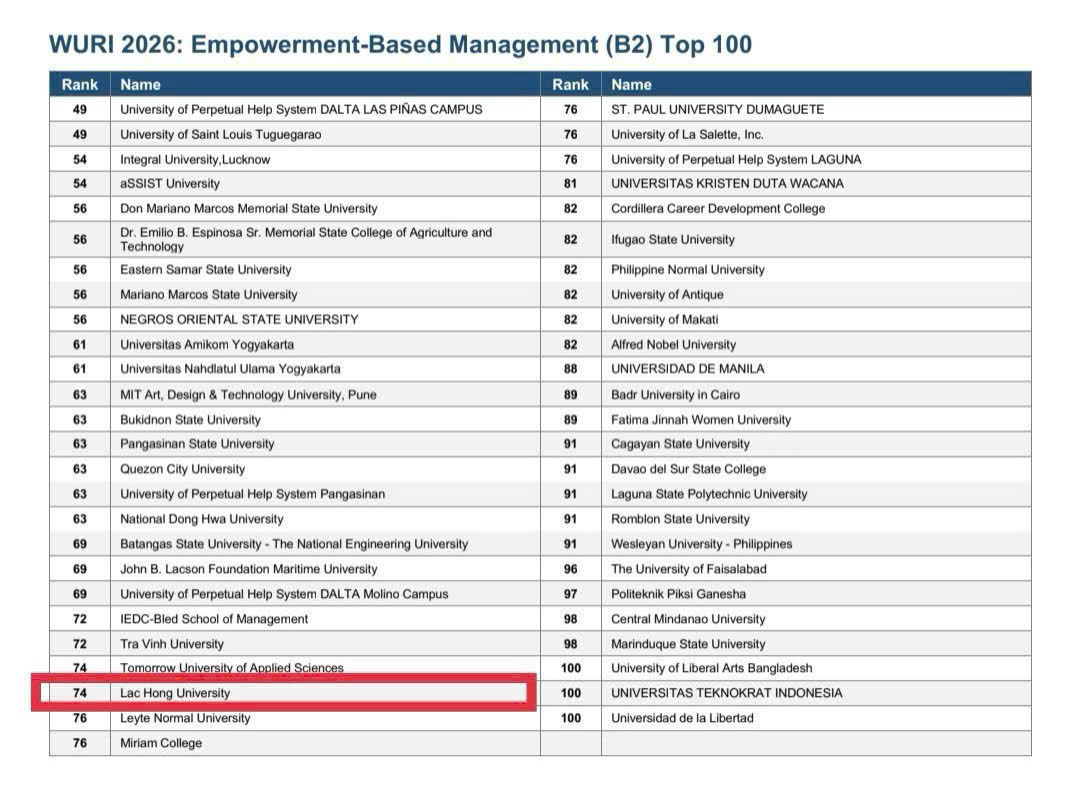This screenshot has width=1080, height=798.
Task: Select National Dong Hwa University
Action: point(201,519)
